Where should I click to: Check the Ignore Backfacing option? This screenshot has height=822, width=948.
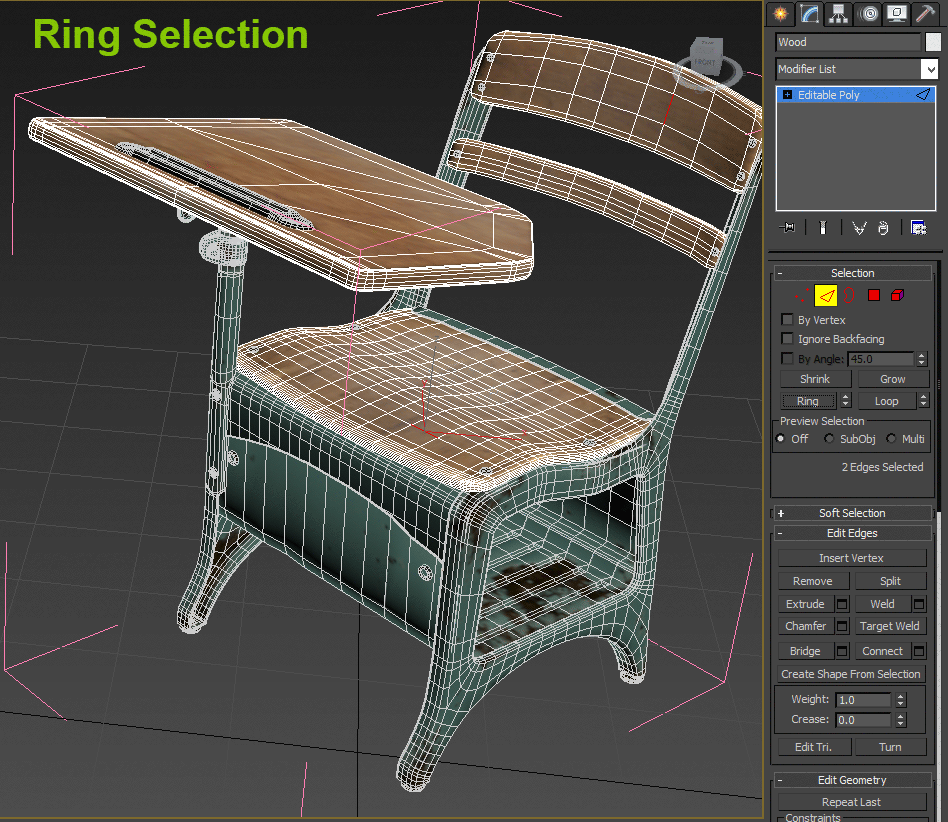[787, 339]
